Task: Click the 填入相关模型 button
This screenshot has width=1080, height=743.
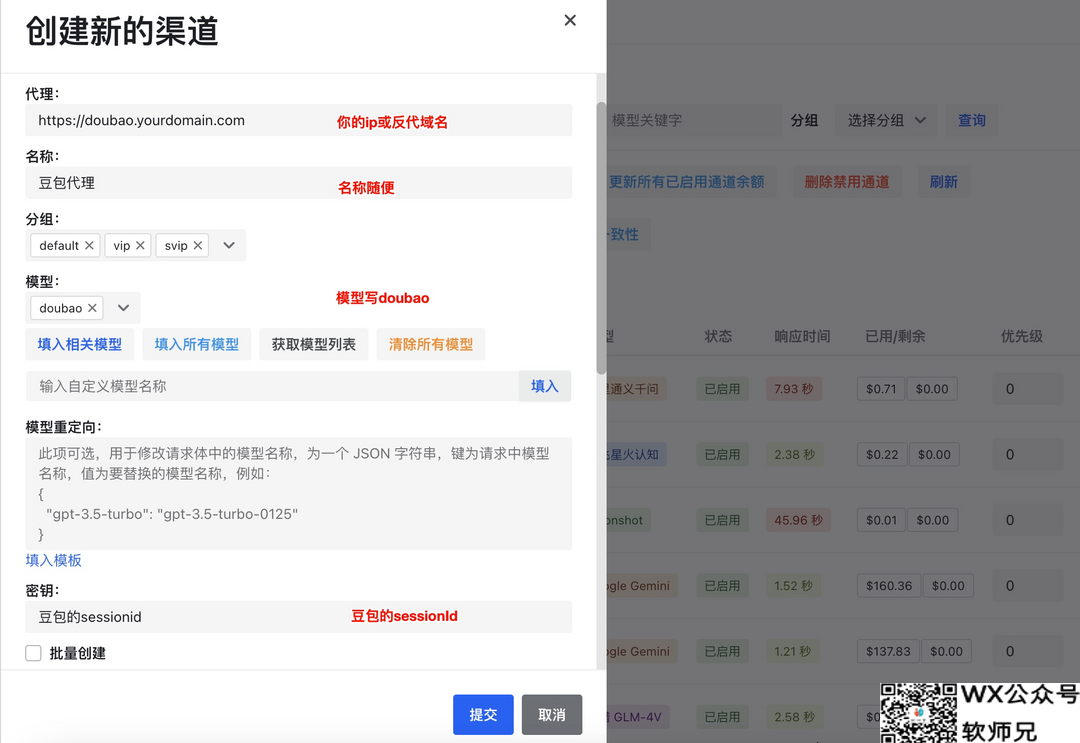Action: (80, 344)
